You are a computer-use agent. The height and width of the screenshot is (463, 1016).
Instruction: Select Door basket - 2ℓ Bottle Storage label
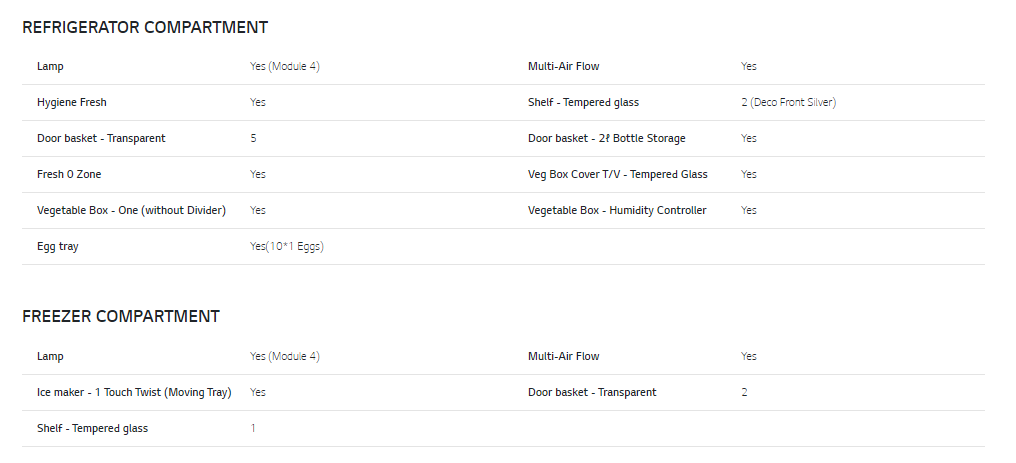coord(606,138)
